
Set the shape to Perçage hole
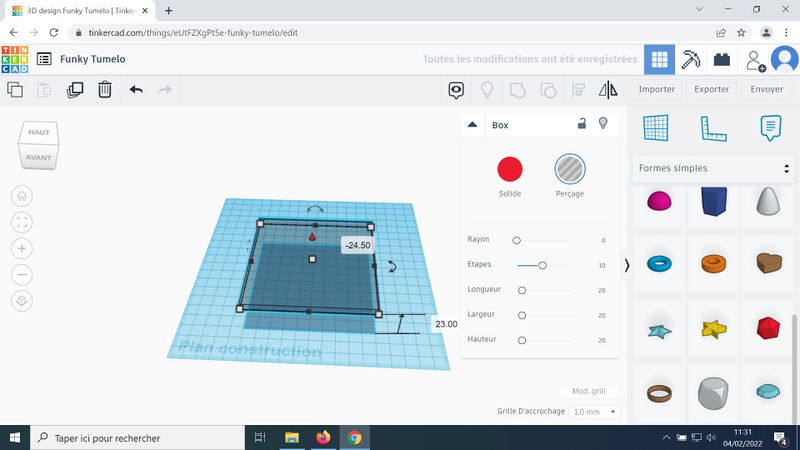click(570, 169)
